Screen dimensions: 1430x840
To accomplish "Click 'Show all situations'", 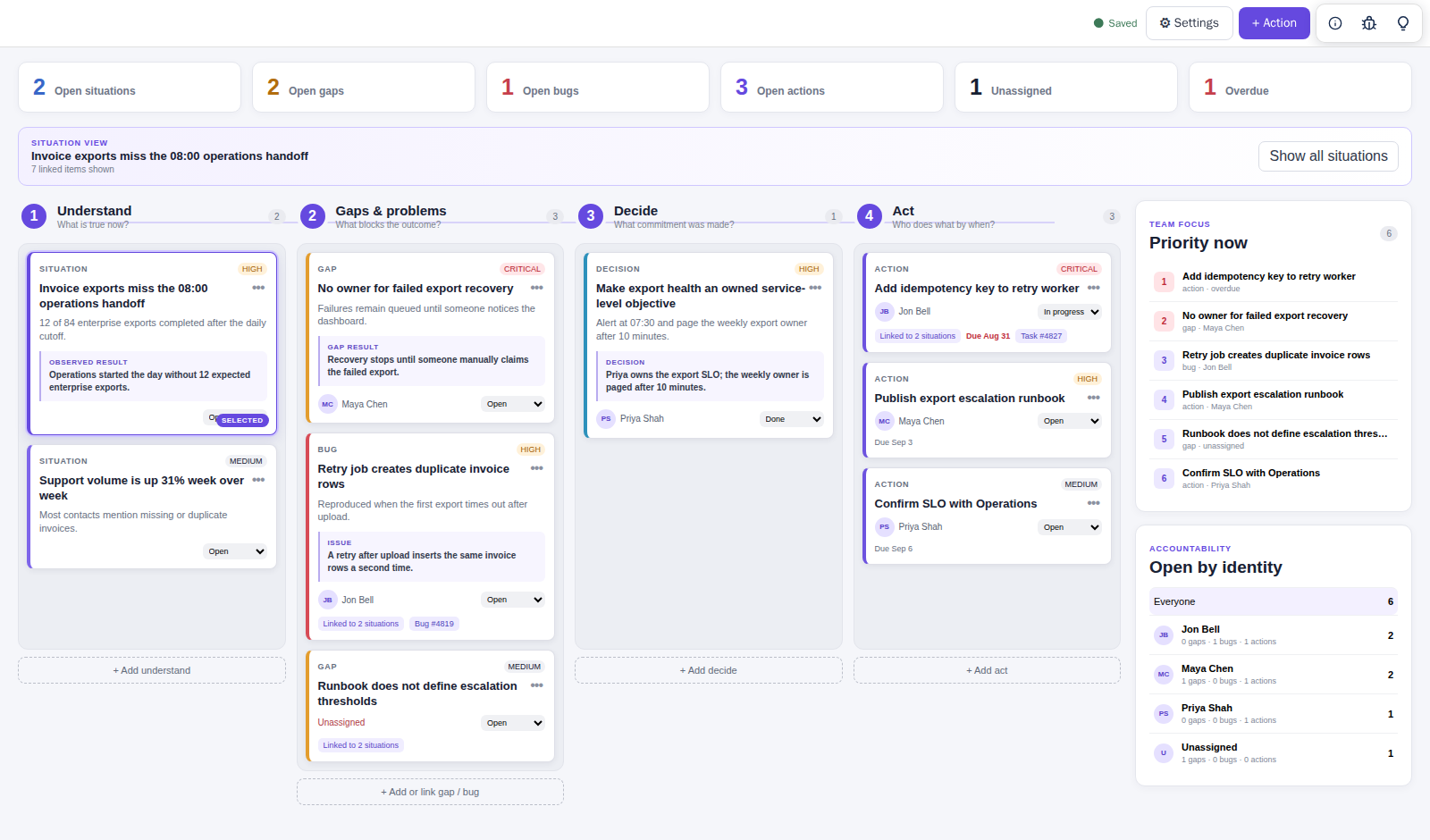I will click(x=1328, y=156).
